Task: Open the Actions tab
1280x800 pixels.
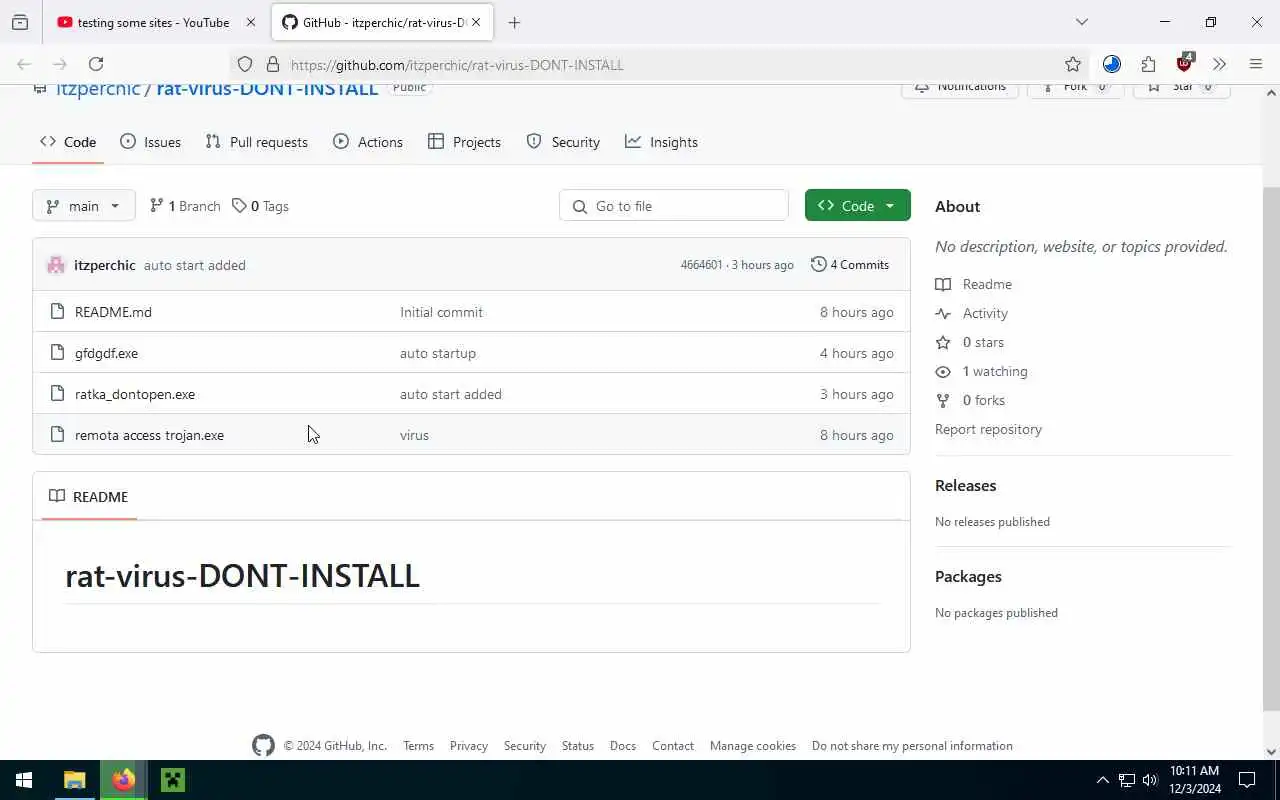Action: [368, 142]
